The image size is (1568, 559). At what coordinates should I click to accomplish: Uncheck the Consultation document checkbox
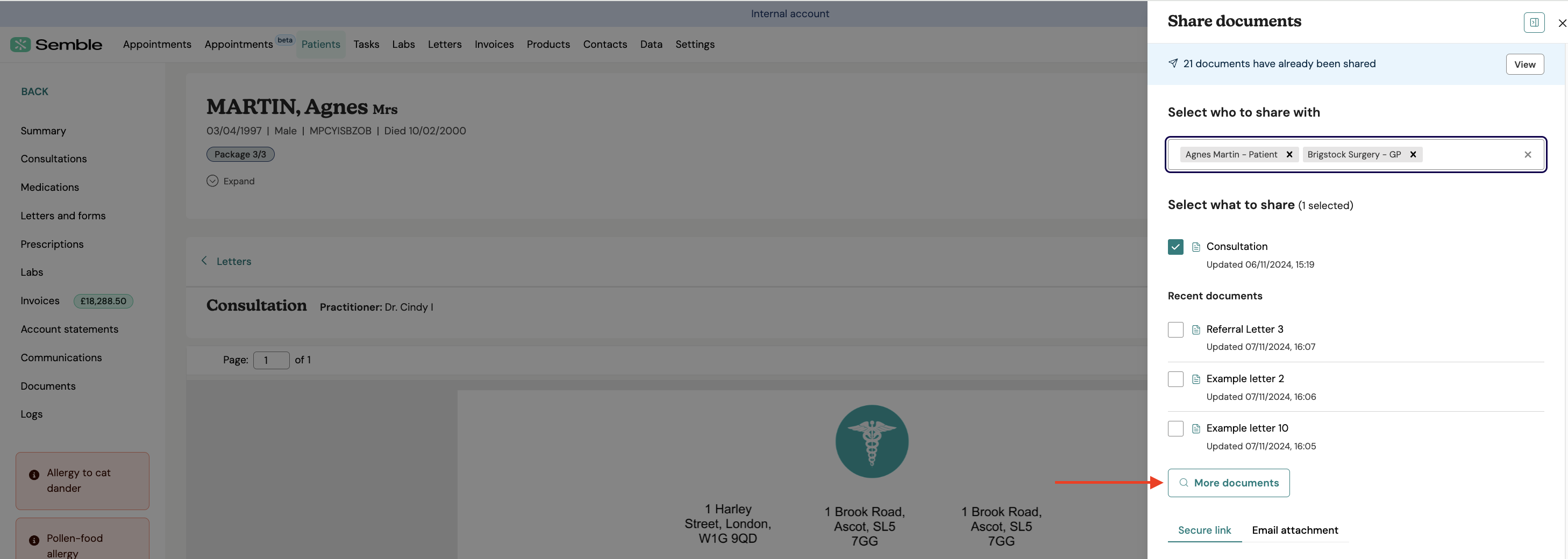point(1175,247)
